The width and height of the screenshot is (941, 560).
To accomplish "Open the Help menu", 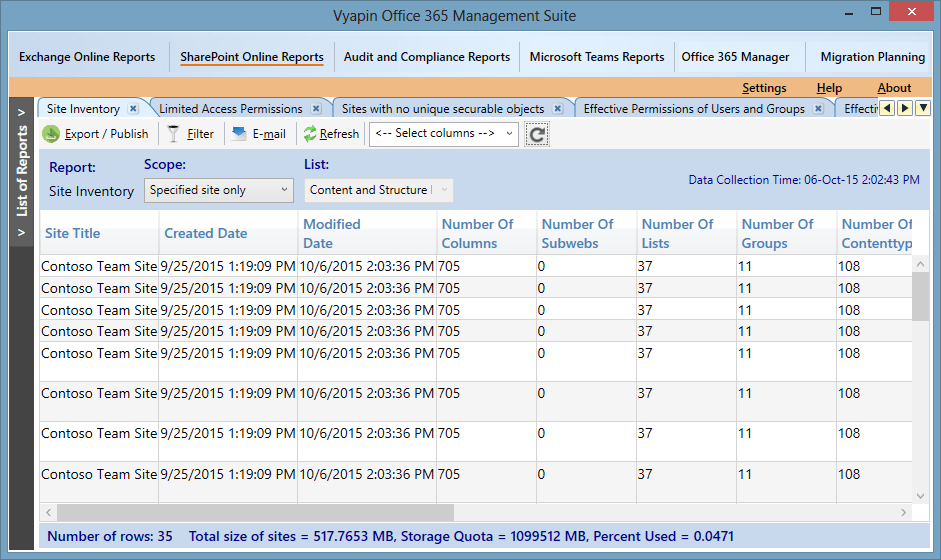I will (829, 88).
